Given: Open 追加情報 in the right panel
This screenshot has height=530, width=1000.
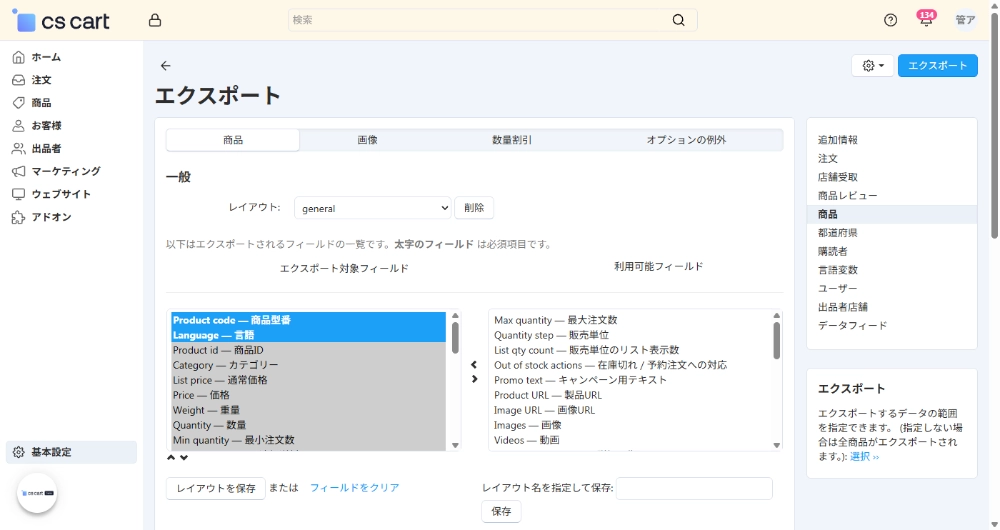Looking at the screenshot, I should (837, 140).
